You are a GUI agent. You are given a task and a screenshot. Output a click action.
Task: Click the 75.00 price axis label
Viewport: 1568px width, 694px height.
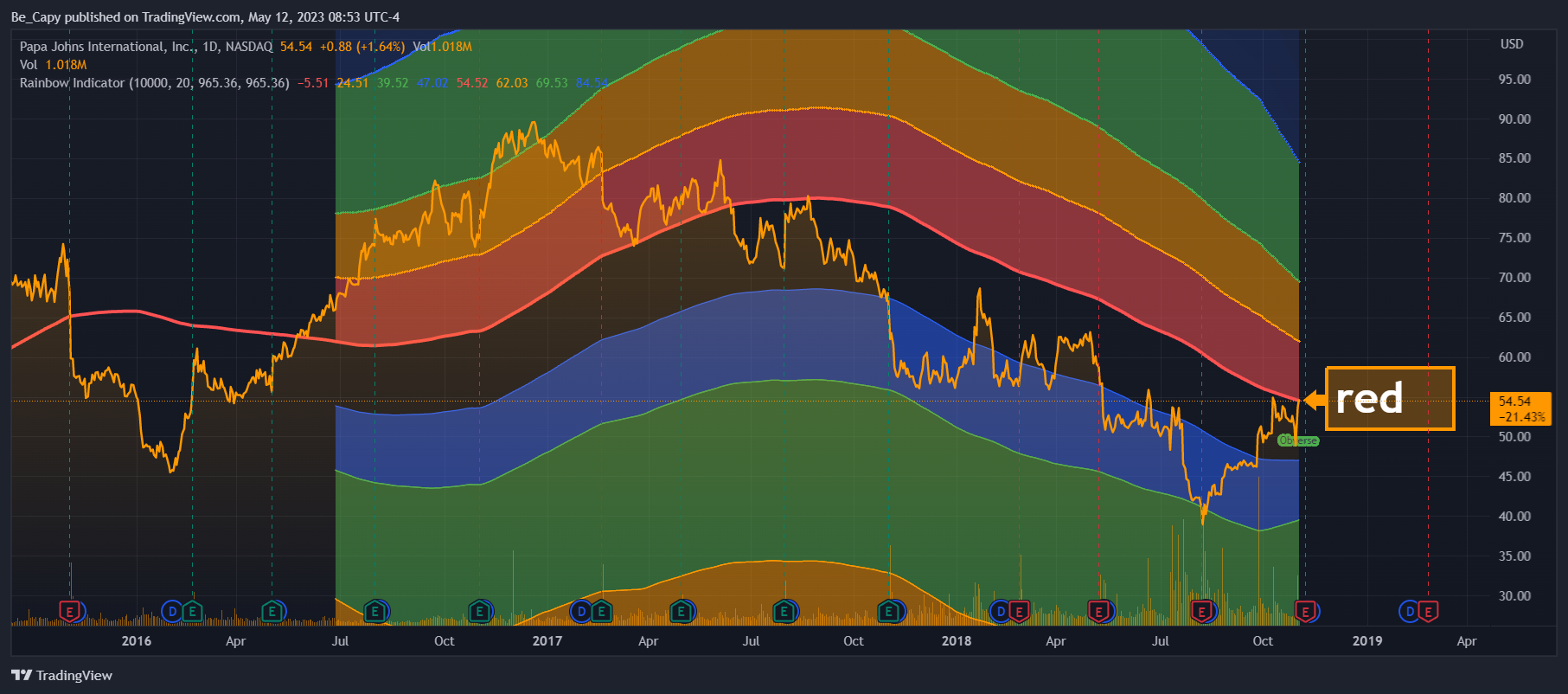(x=1514, y=238)
